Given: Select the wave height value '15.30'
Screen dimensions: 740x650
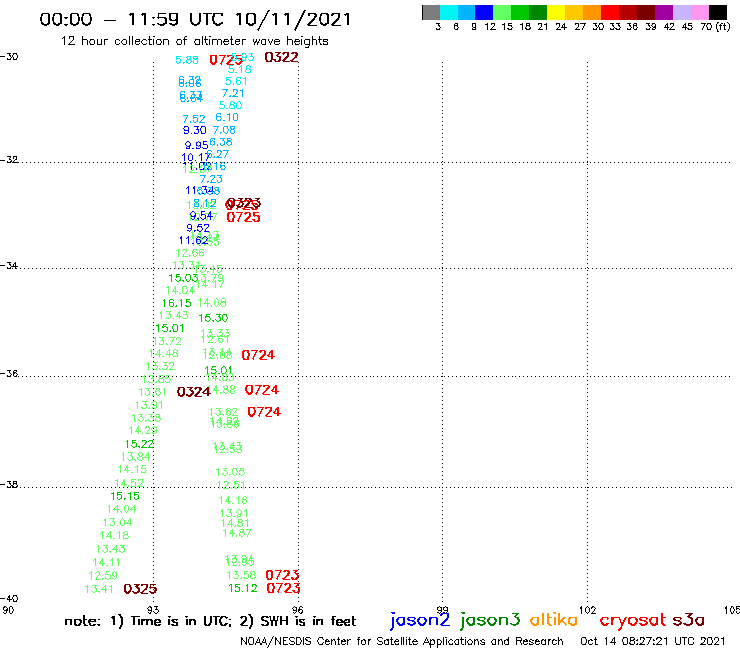Looking at the screenshot, I should 213,318.
